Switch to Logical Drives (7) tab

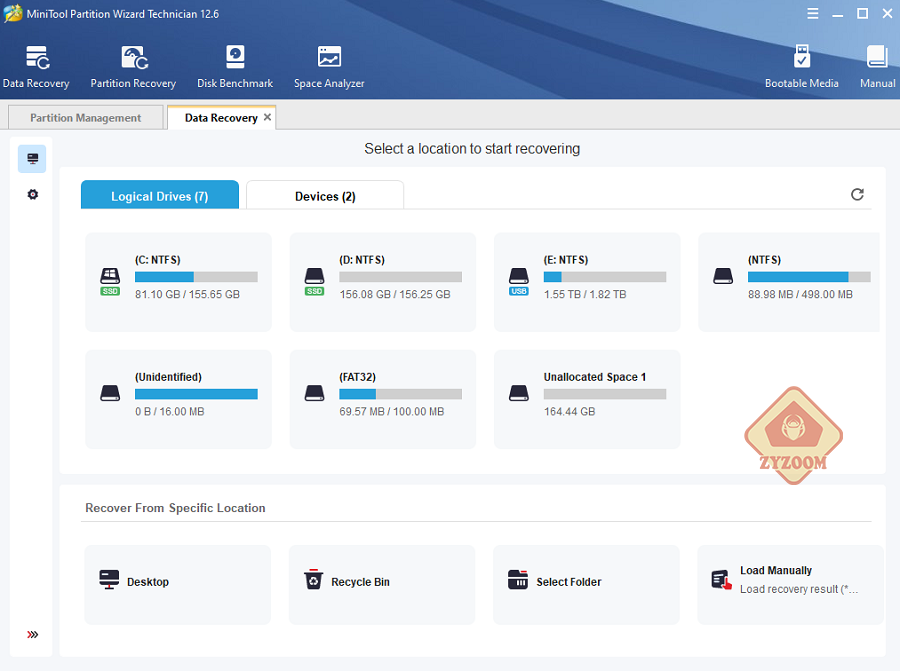[160, 195]
